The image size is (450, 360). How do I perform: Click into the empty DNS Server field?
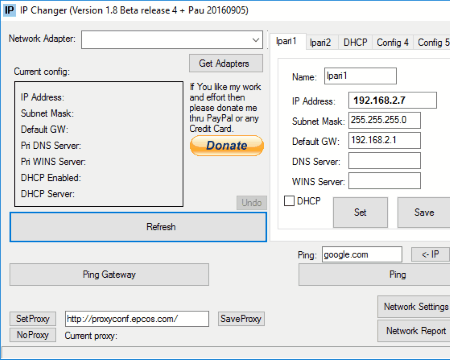384,161
